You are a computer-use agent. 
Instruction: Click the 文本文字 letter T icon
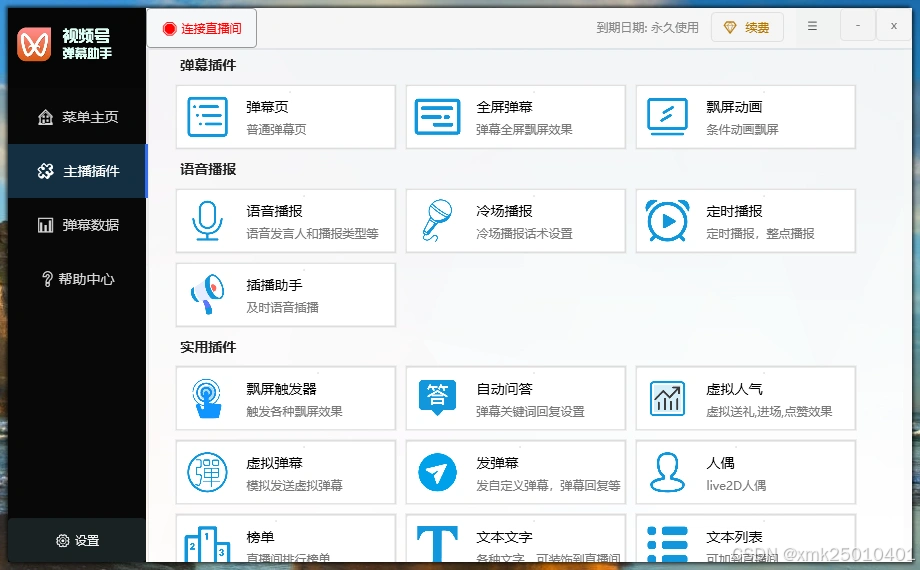point(437,544)
